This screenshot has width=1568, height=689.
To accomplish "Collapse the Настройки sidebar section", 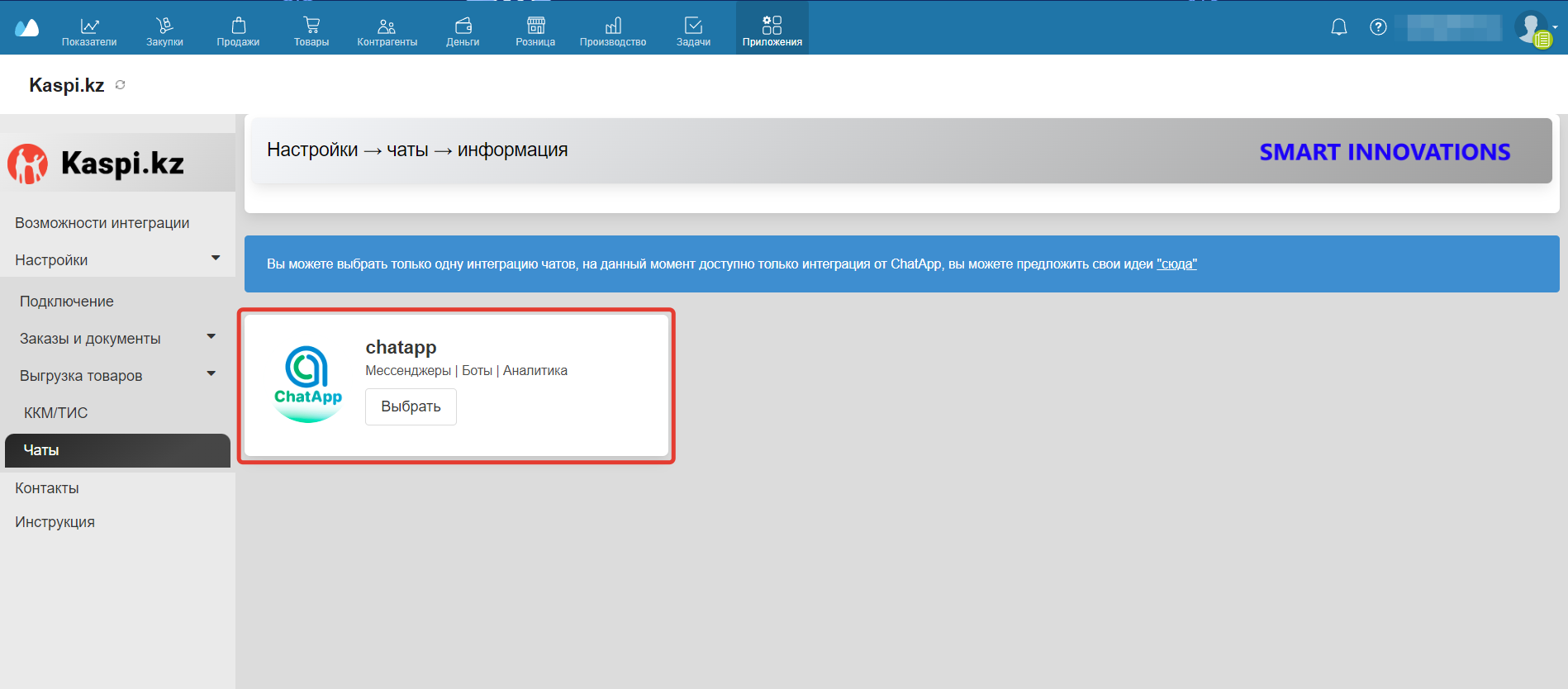I will [216, 259].
